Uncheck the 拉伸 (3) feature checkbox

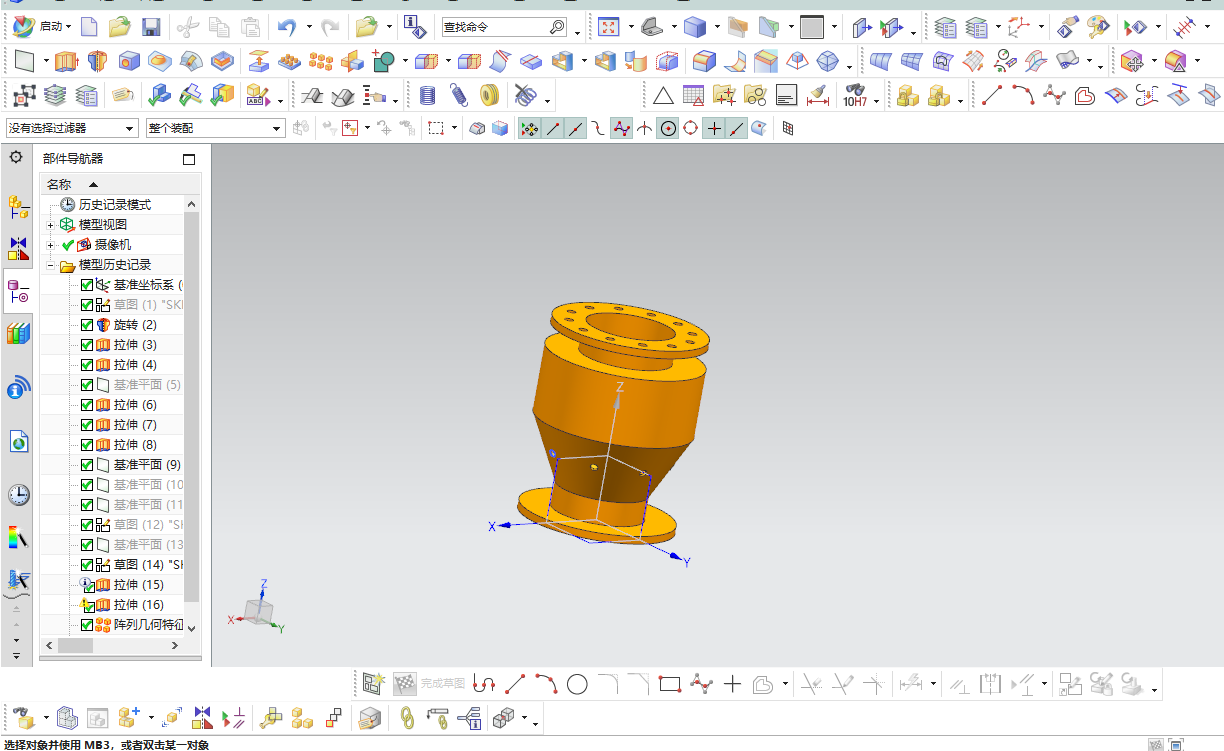(87, 345)
